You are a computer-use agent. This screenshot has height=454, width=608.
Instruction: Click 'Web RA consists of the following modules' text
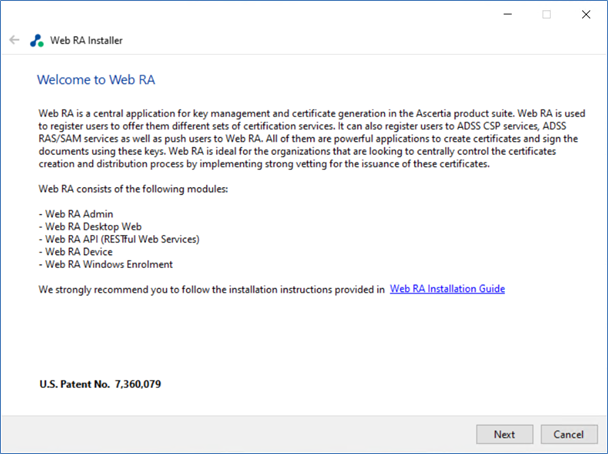[x=133, y=189]
